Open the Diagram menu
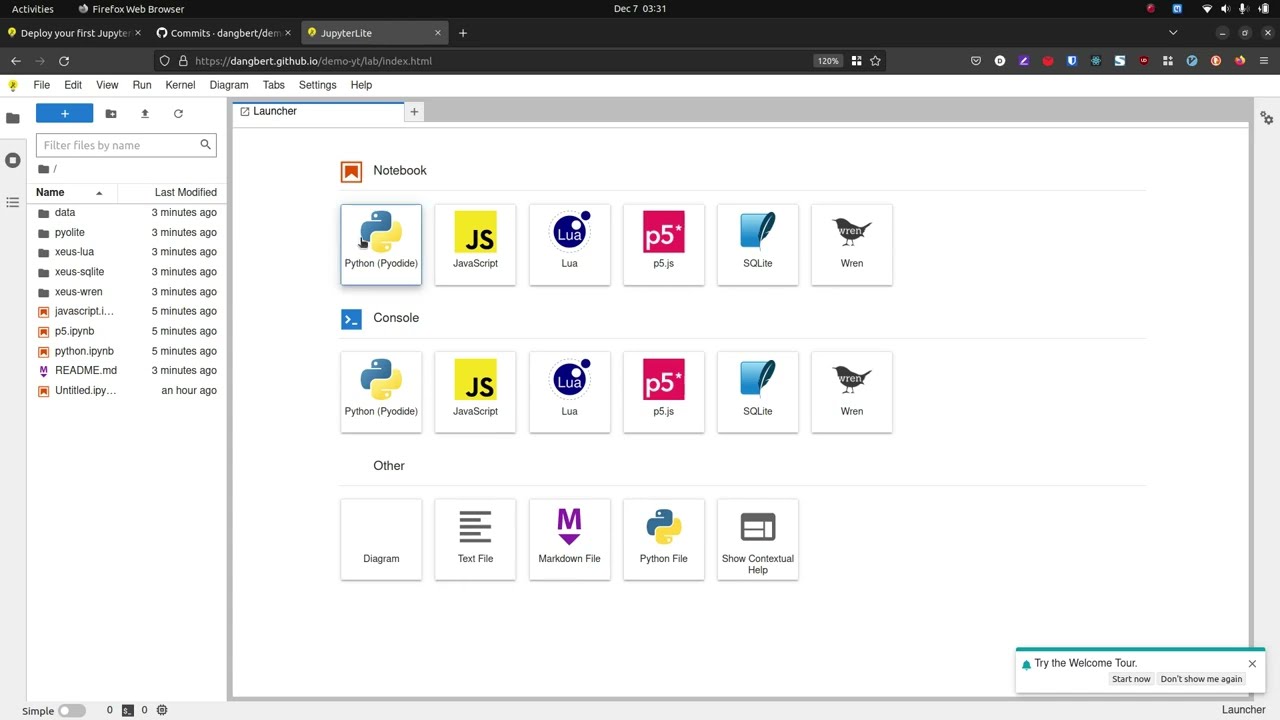 tap(229, 85)
